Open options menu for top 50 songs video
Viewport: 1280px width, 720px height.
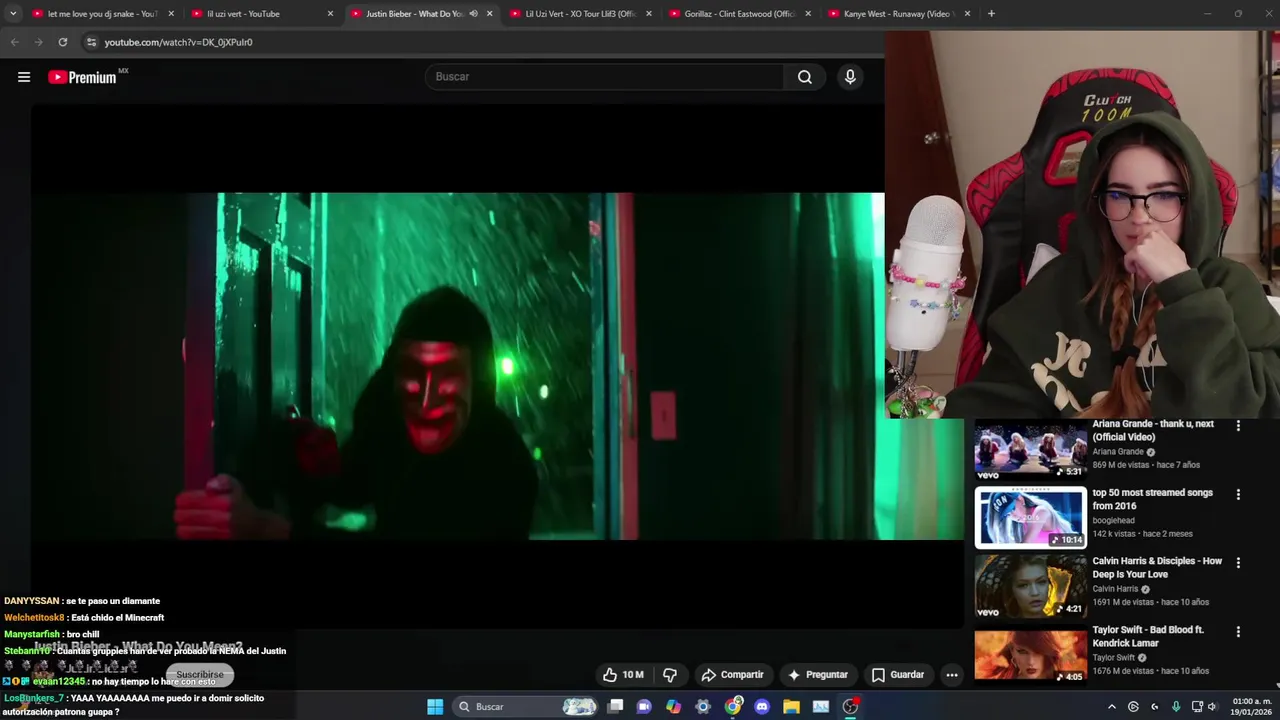(1238, 494)
